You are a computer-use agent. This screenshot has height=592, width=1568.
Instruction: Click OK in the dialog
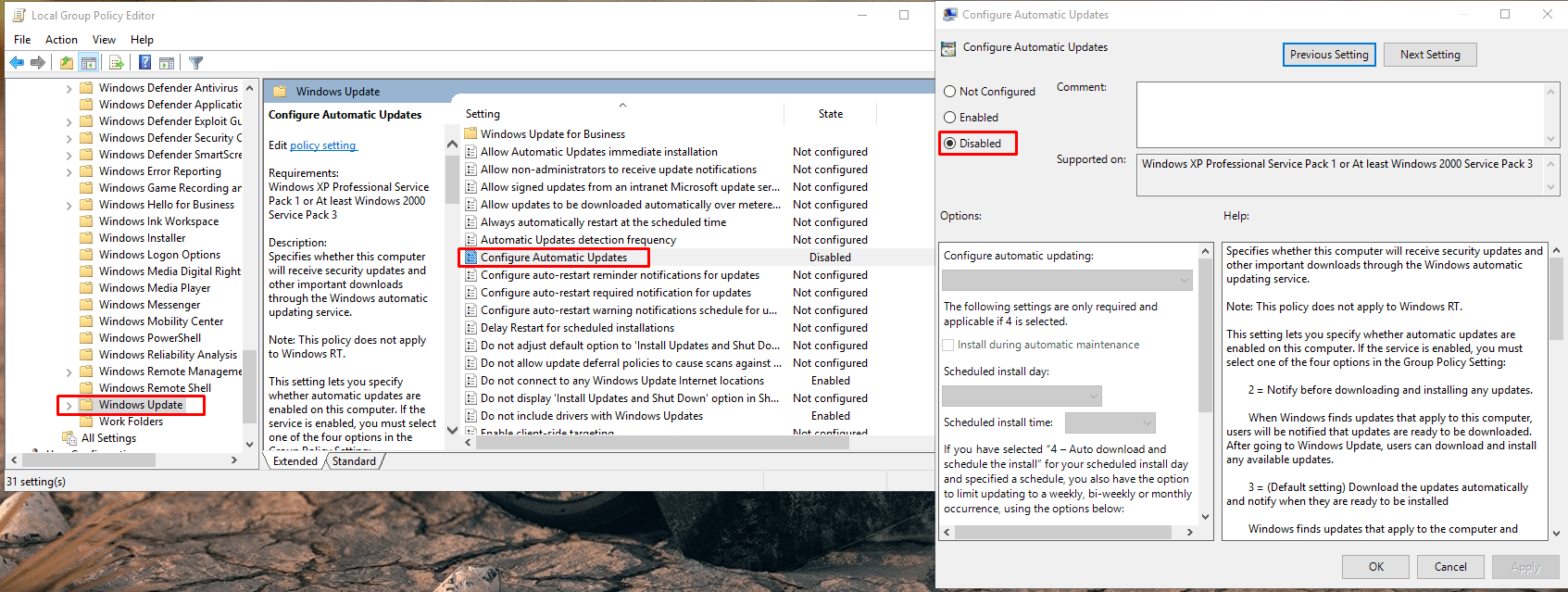click(1376, 567)
